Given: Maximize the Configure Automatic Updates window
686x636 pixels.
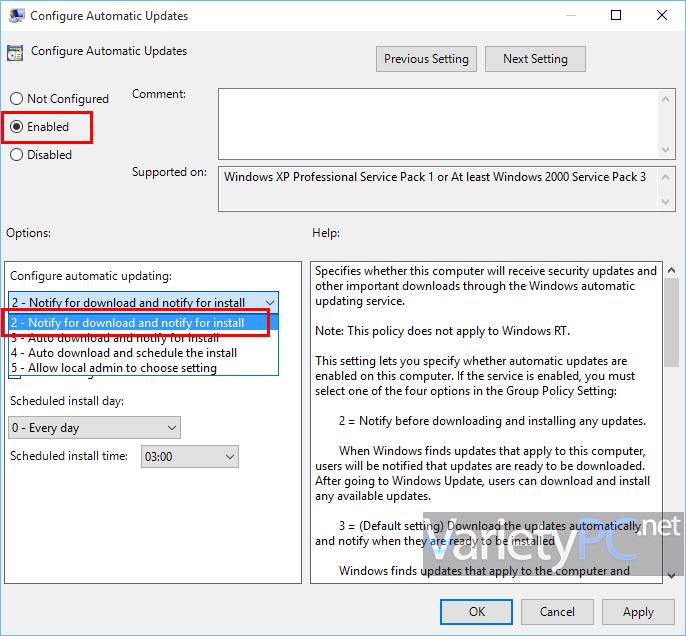Looking at the screenshot, I should point(616,16).
